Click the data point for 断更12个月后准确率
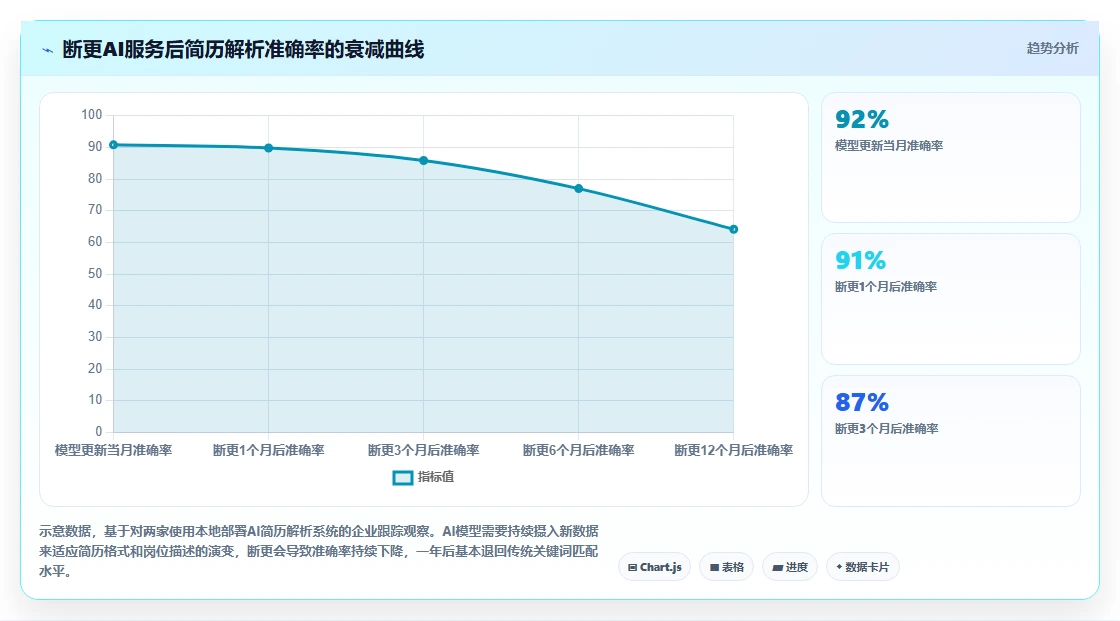 click(734, 229)
